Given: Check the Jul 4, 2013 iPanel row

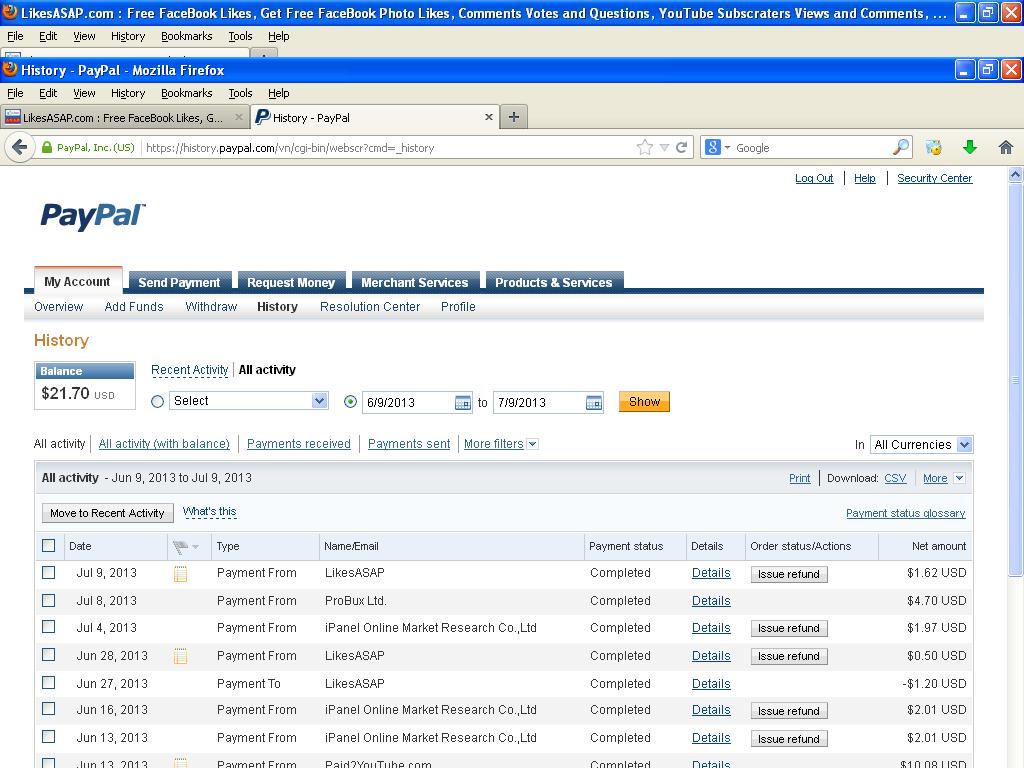Looking at the screenshot, I should 48,626.
